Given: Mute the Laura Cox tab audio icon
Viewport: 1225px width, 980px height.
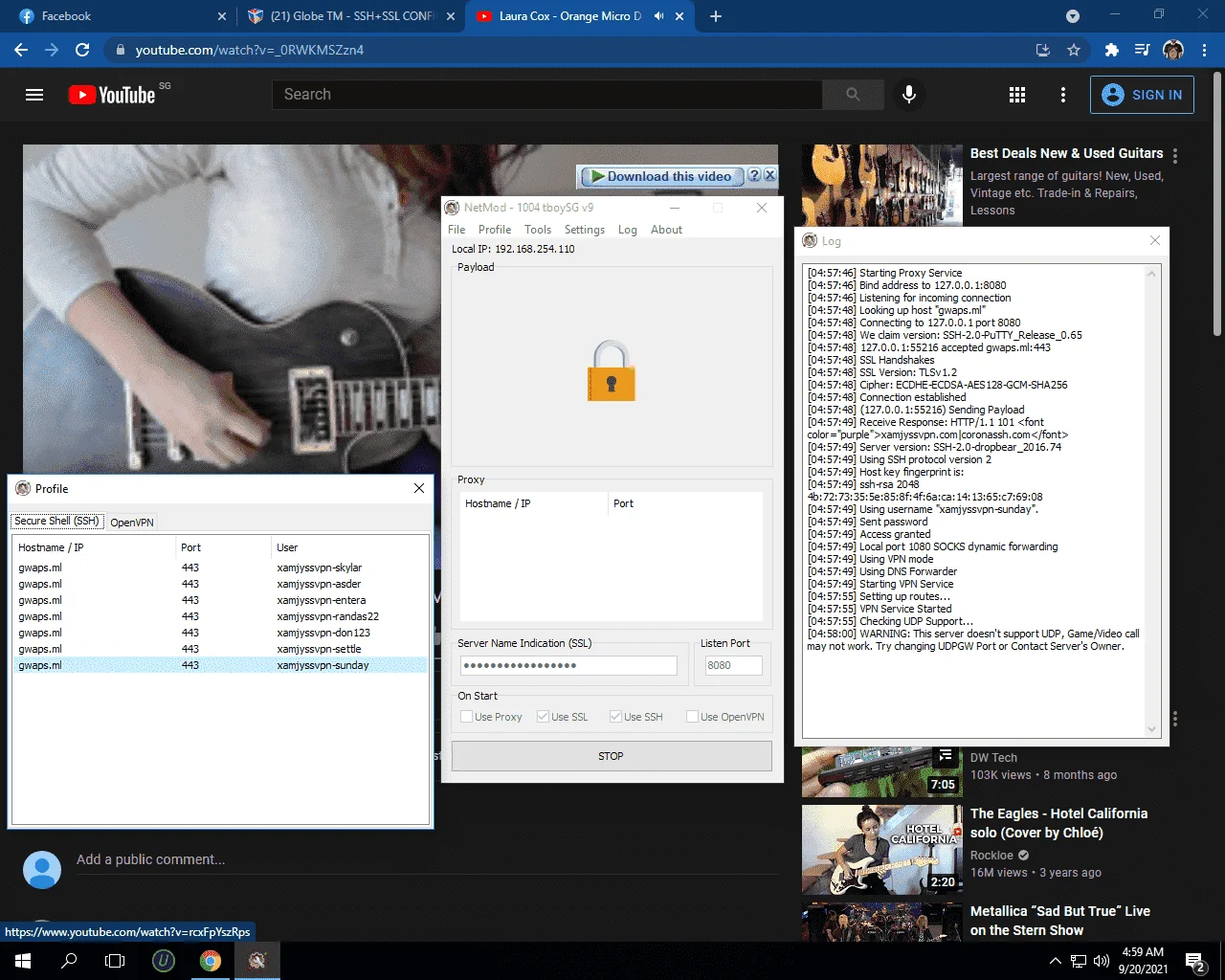Looking at the screenshot, I should click(x=658, y=16).
